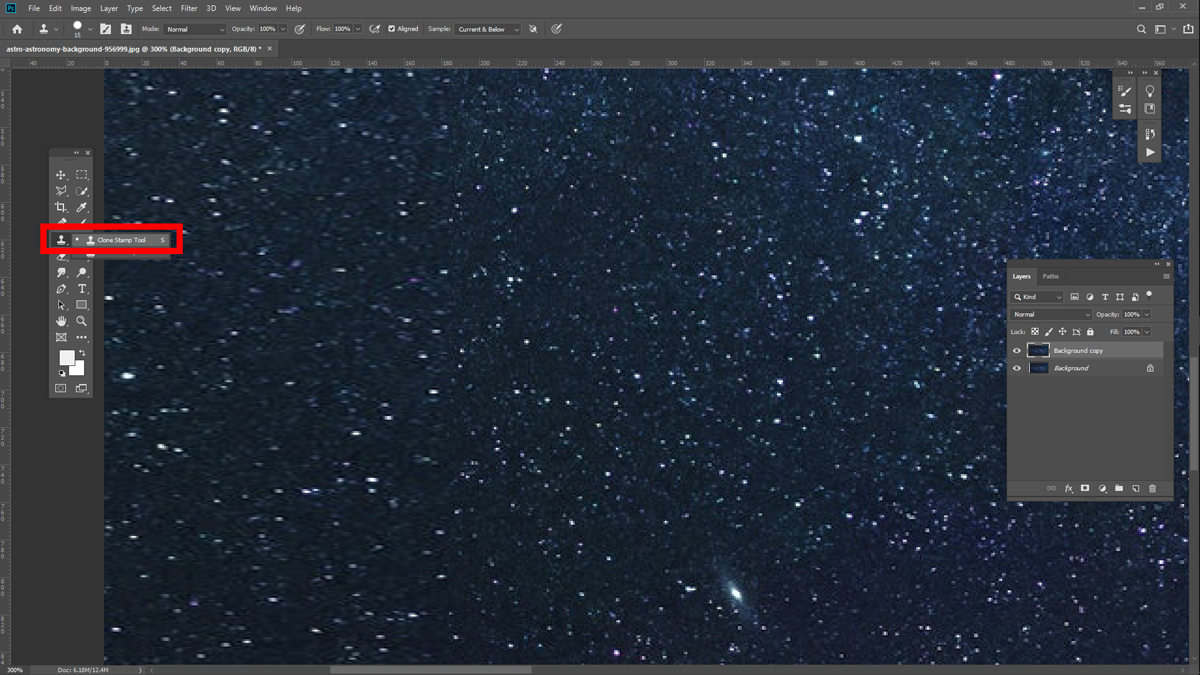Viewport: 1200px width, 675px height.
Task: Click Clone Stamp Tool in the flyout
Action: pos(121,240)
